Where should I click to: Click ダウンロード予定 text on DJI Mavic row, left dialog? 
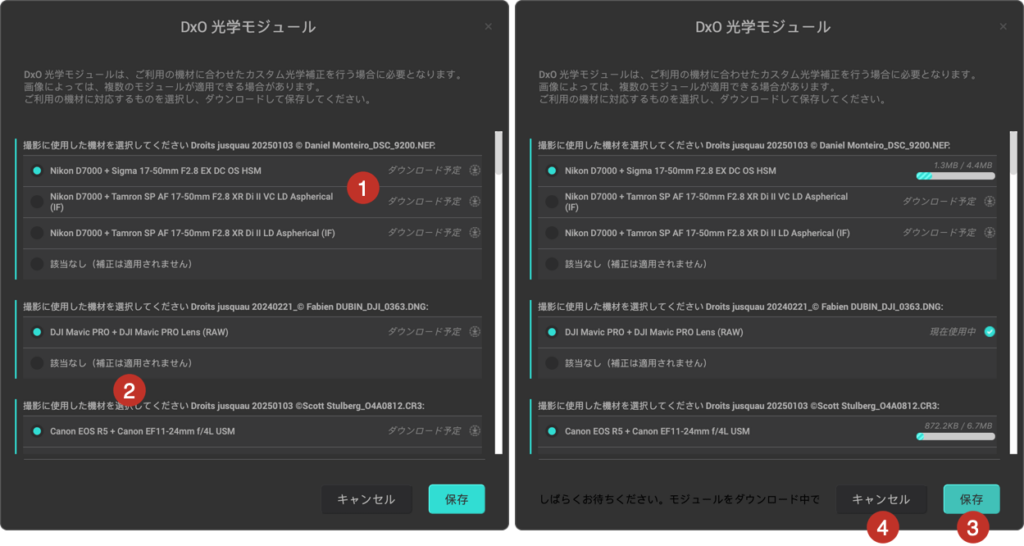tap(424, 332)
